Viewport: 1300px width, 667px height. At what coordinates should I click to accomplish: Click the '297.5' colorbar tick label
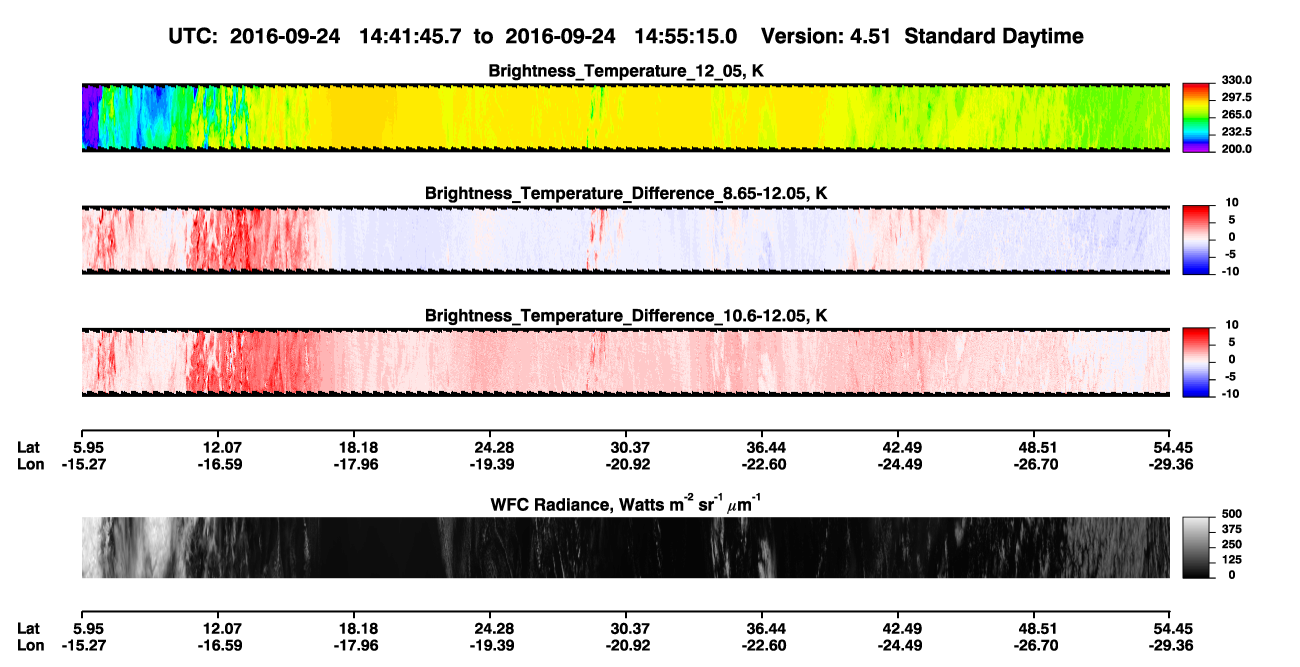[1237, 97]
